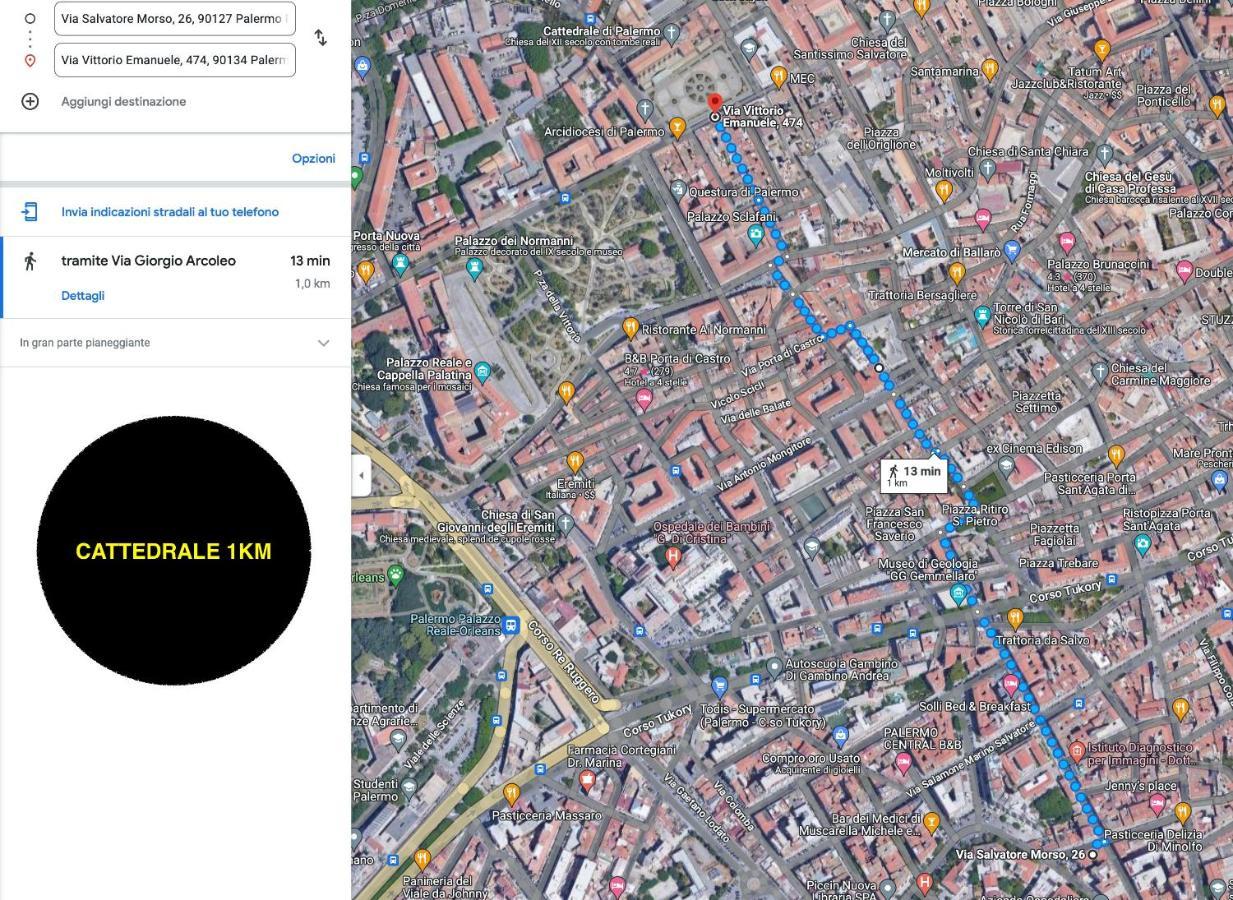Click the send to phone icon
The image size is (1233, 900).
coord(30,211)
